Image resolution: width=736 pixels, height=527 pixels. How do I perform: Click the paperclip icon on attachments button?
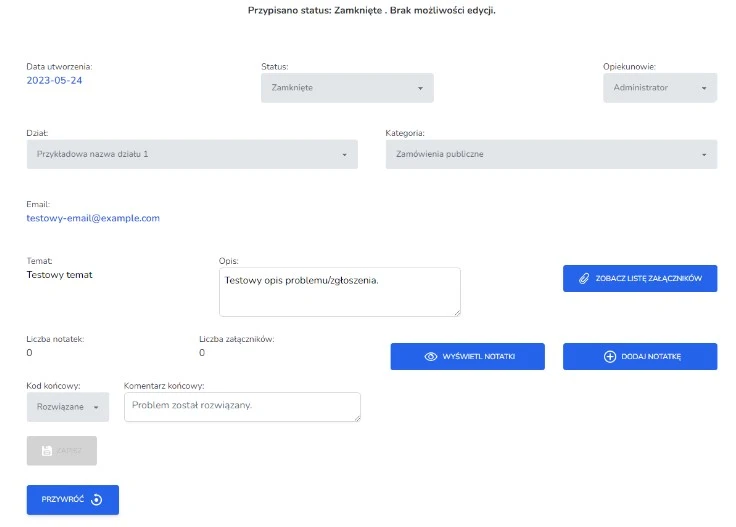pyautogui.click(x=585, y=278)
